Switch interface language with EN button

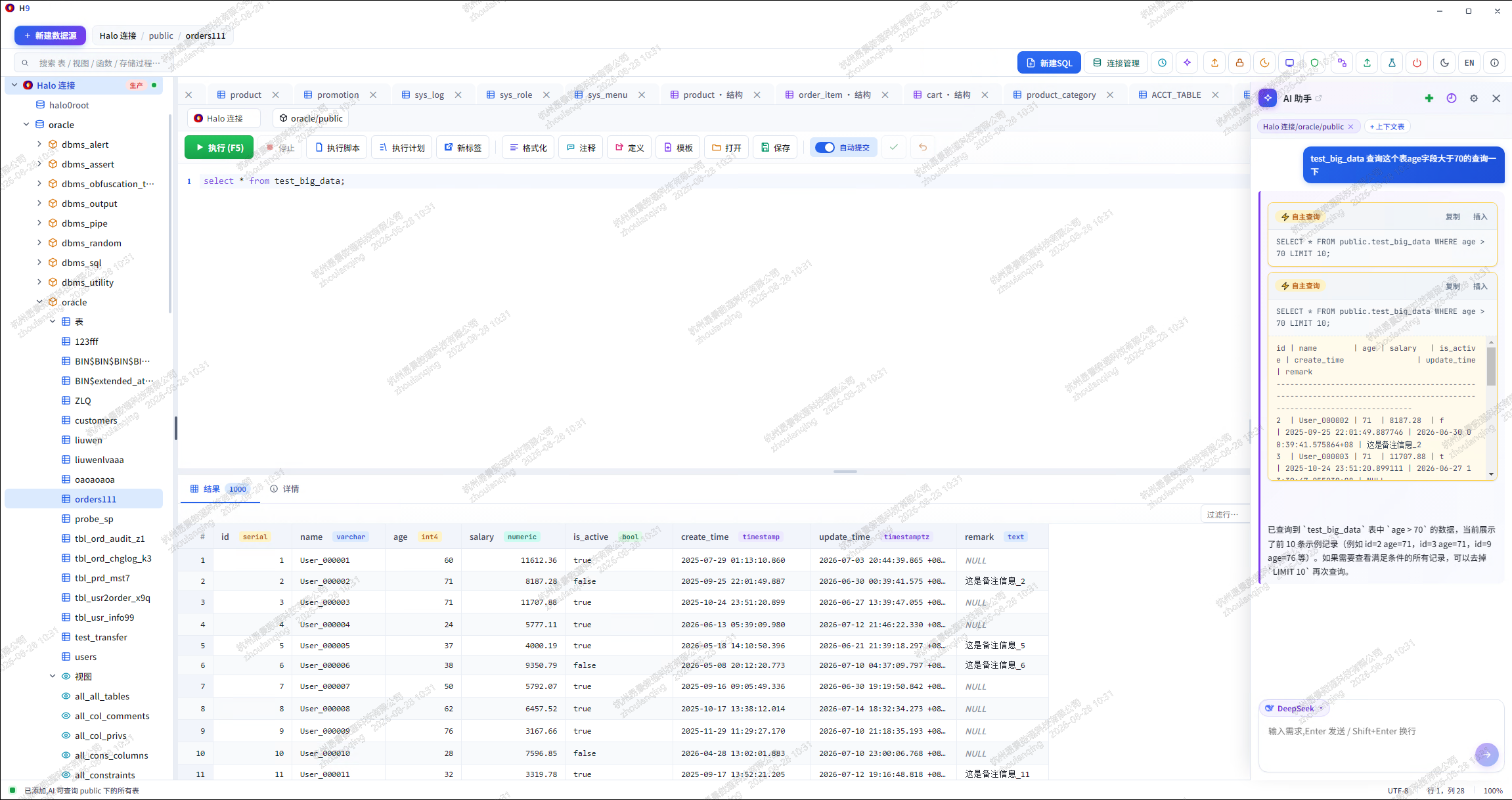(1469, 63)
